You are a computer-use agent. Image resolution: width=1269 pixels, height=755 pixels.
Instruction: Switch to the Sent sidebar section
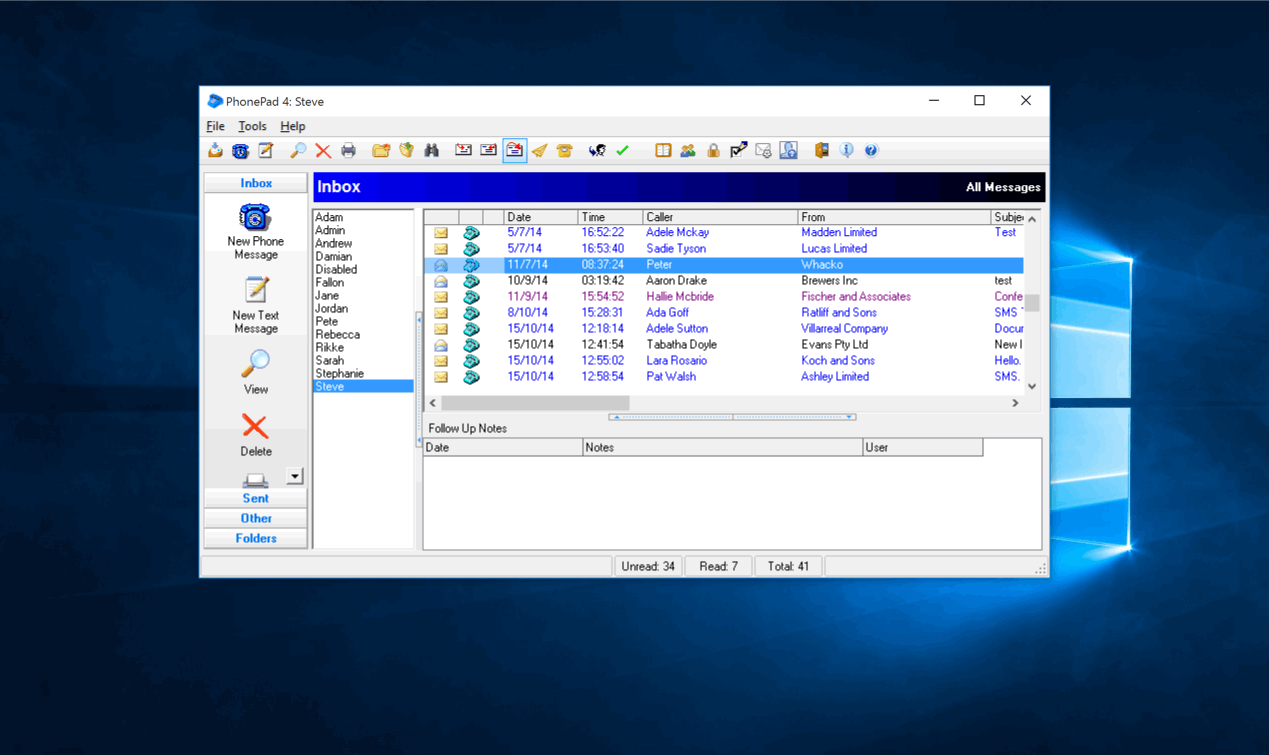pos(256,498)
